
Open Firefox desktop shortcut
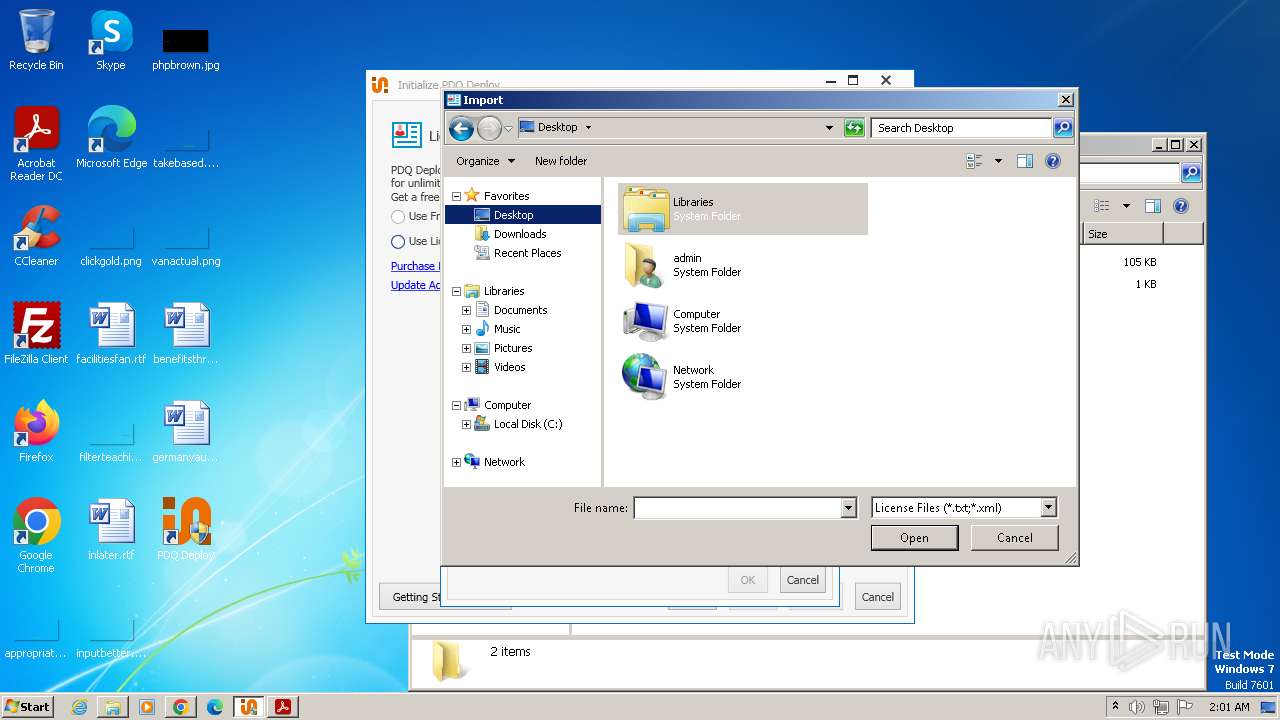tap(36, 432)
